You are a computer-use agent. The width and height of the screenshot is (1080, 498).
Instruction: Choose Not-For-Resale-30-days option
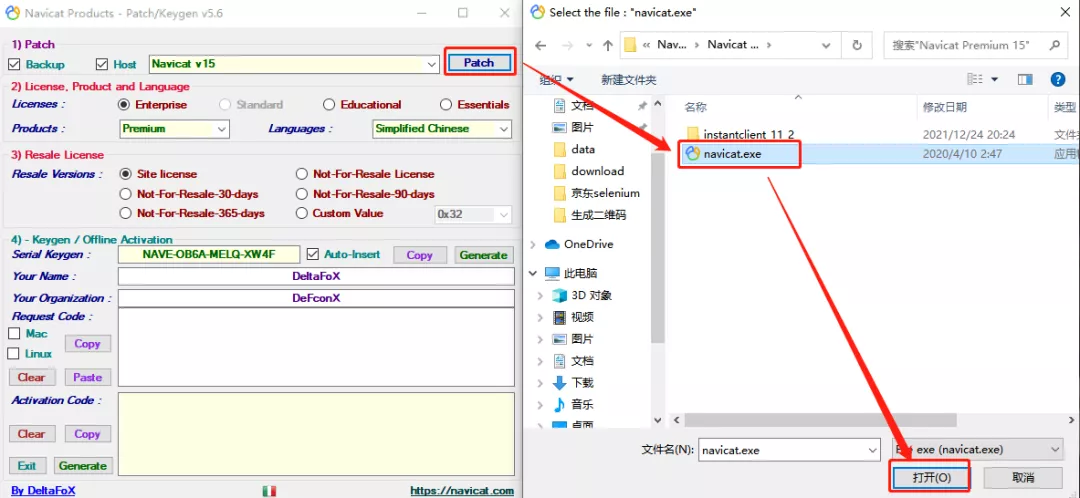125,194
